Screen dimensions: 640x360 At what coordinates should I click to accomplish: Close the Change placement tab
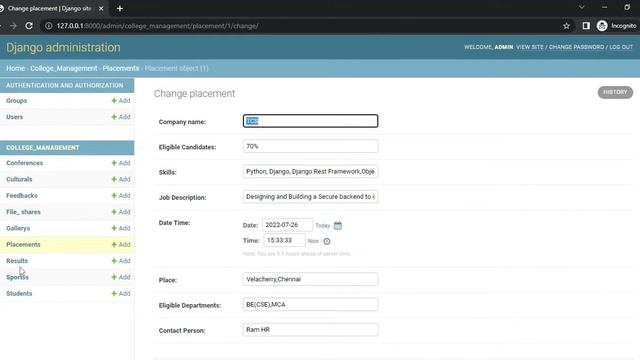point(101,8)
